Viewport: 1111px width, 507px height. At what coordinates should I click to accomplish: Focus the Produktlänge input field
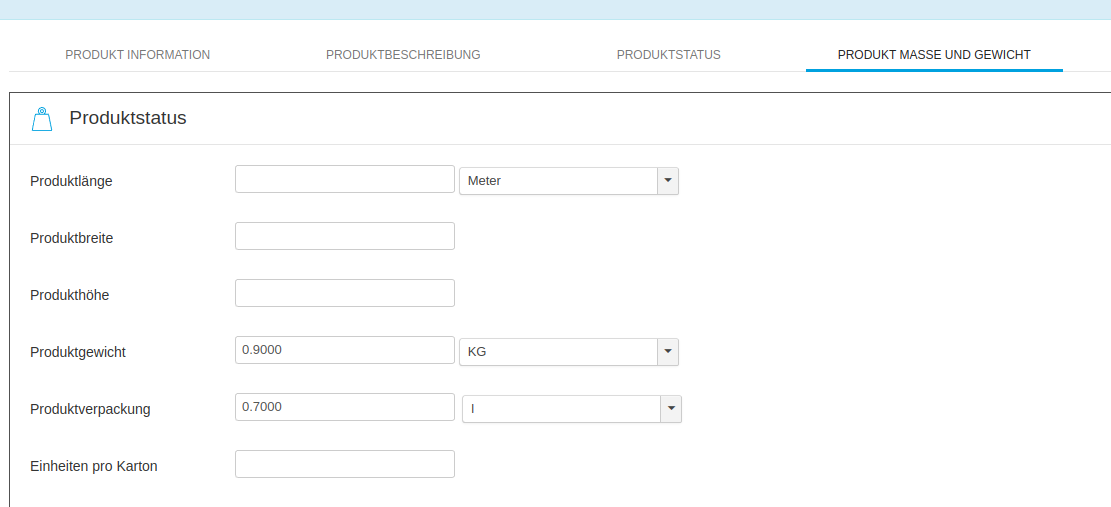pos(345,180)
